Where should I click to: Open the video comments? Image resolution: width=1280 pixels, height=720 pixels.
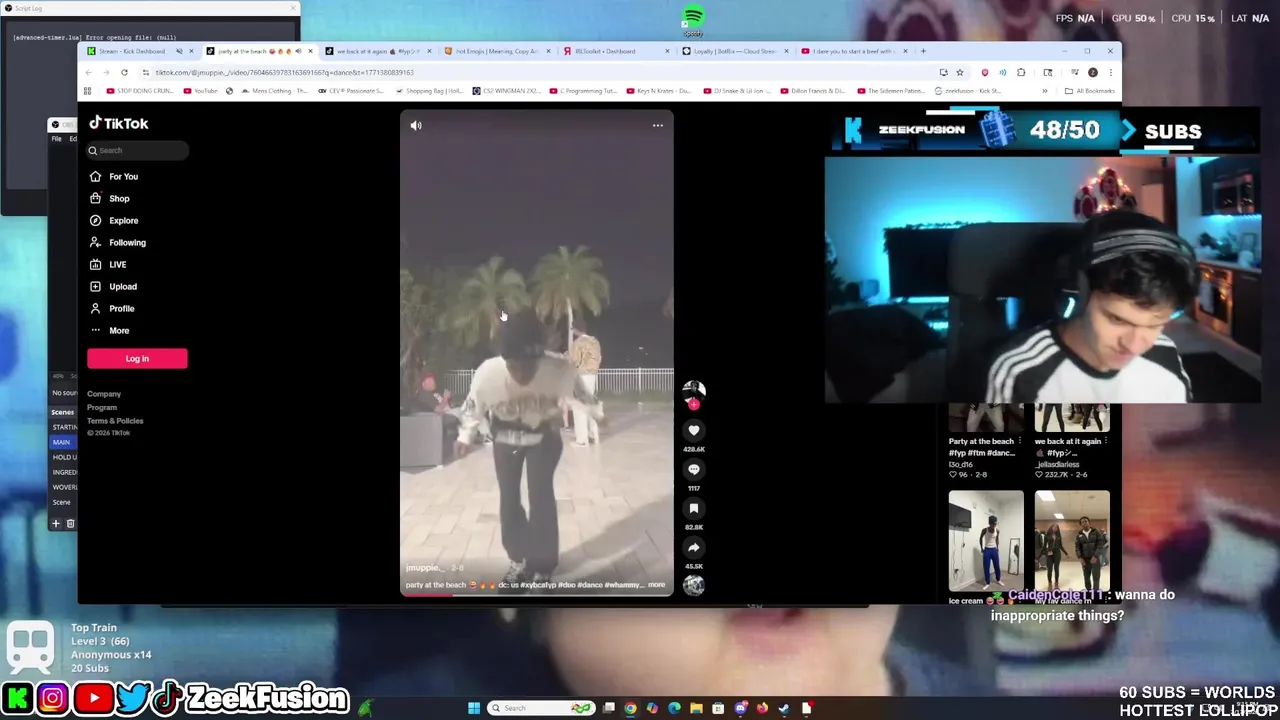tap(693, 469)
